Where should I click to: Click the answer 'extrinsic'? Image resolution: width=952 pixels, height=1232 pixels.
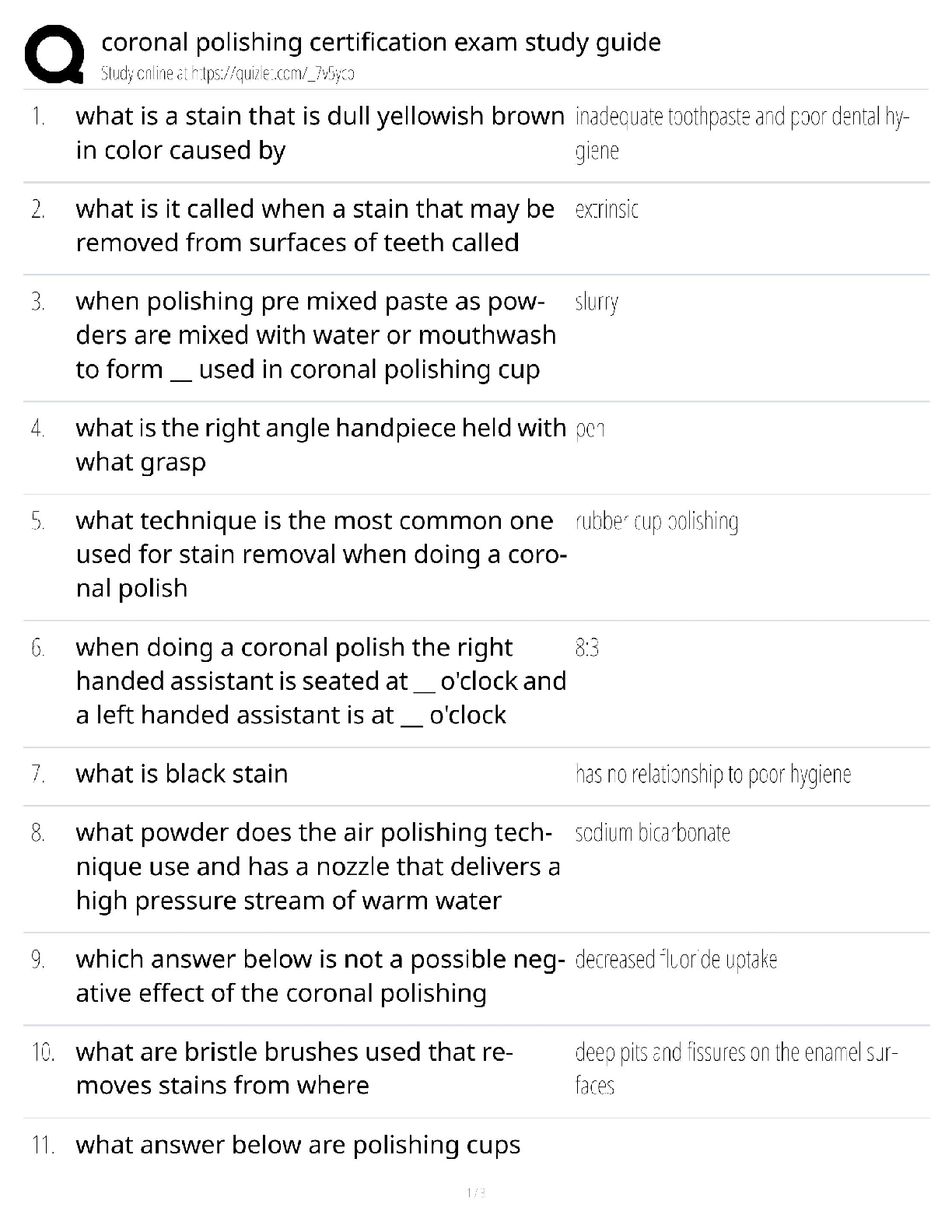click(x=607, y=209)
